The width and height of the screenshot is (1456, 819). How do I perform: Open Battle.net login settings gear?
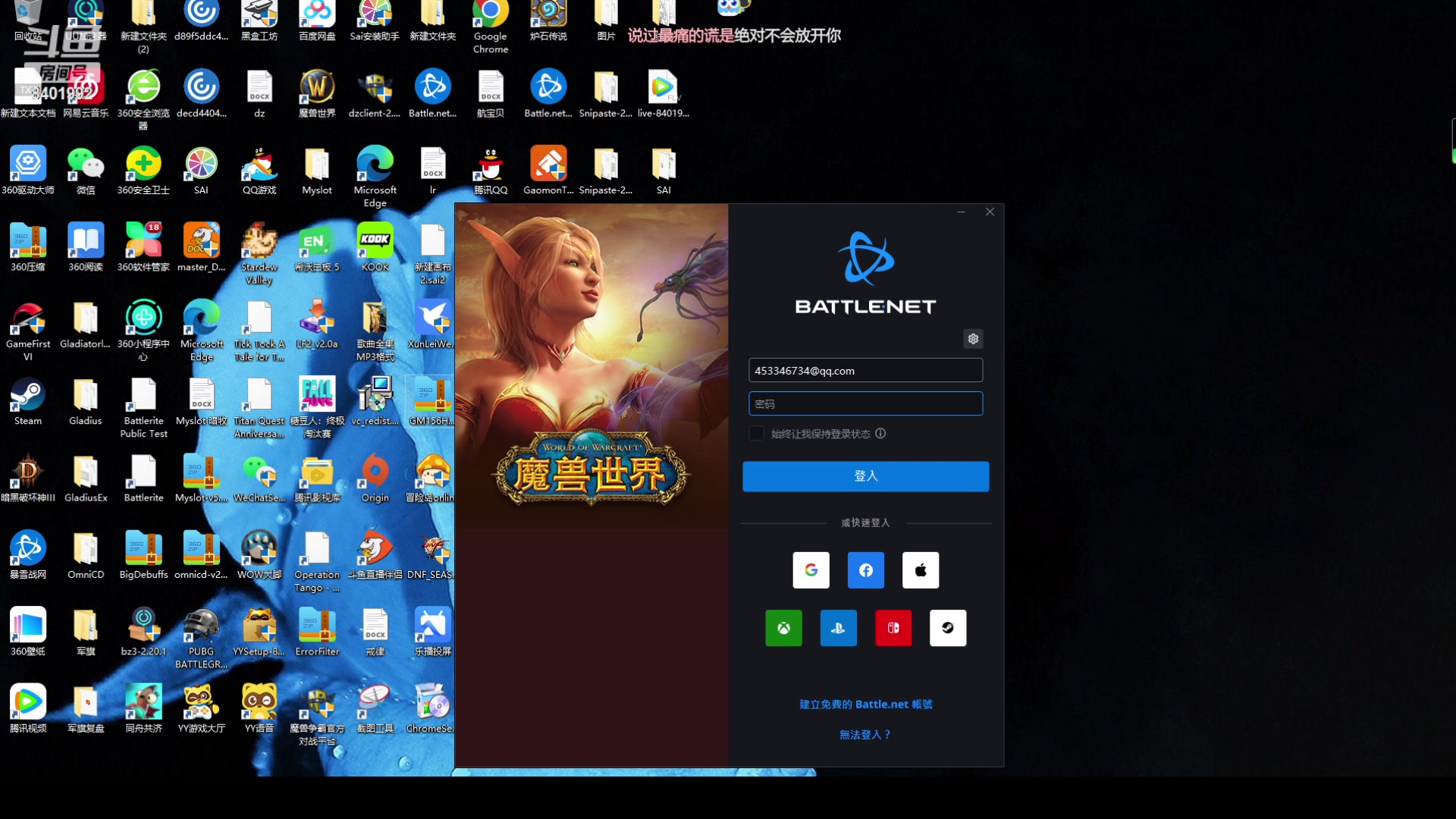coord(973,339)
